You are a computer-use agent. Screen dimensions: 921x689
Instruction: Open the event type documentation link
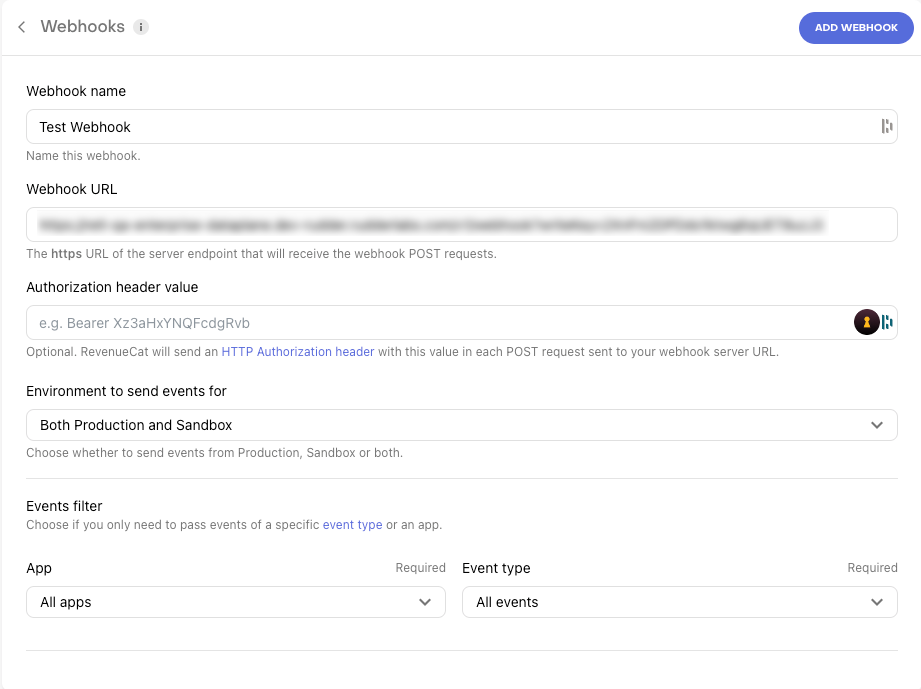point(352,525)
